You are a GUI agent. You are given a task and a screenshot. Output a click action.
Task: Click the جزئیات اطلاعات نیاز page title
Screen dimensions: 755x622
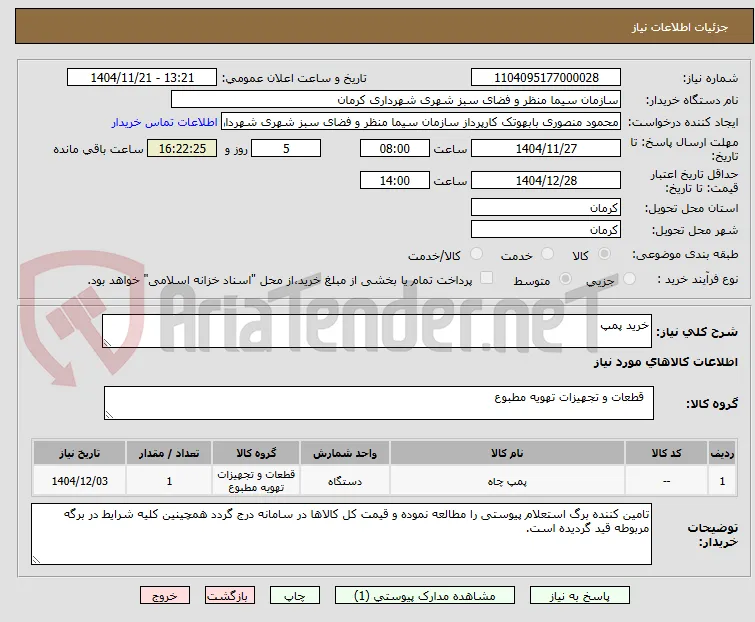pos(680,27)
